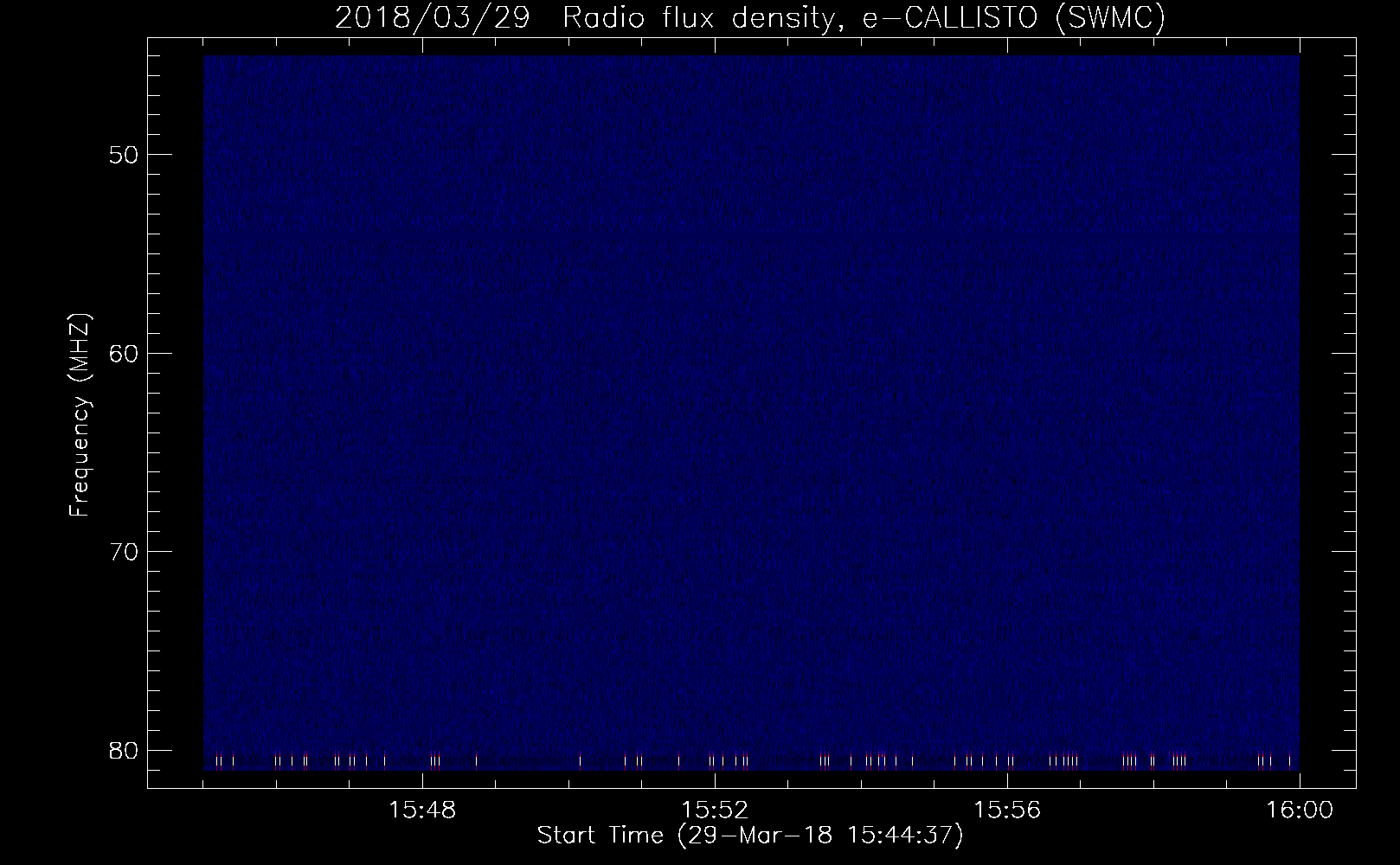Click the date '2018/03/29' in the title
1400x865 pixels.
[432, 18]
